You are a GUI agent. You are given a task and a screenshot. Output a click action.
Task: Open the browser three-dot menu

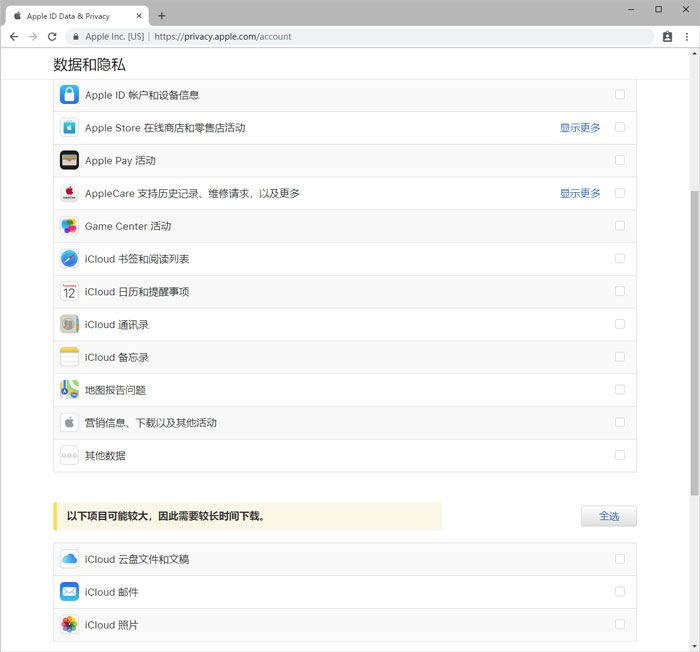click(687, 37)
